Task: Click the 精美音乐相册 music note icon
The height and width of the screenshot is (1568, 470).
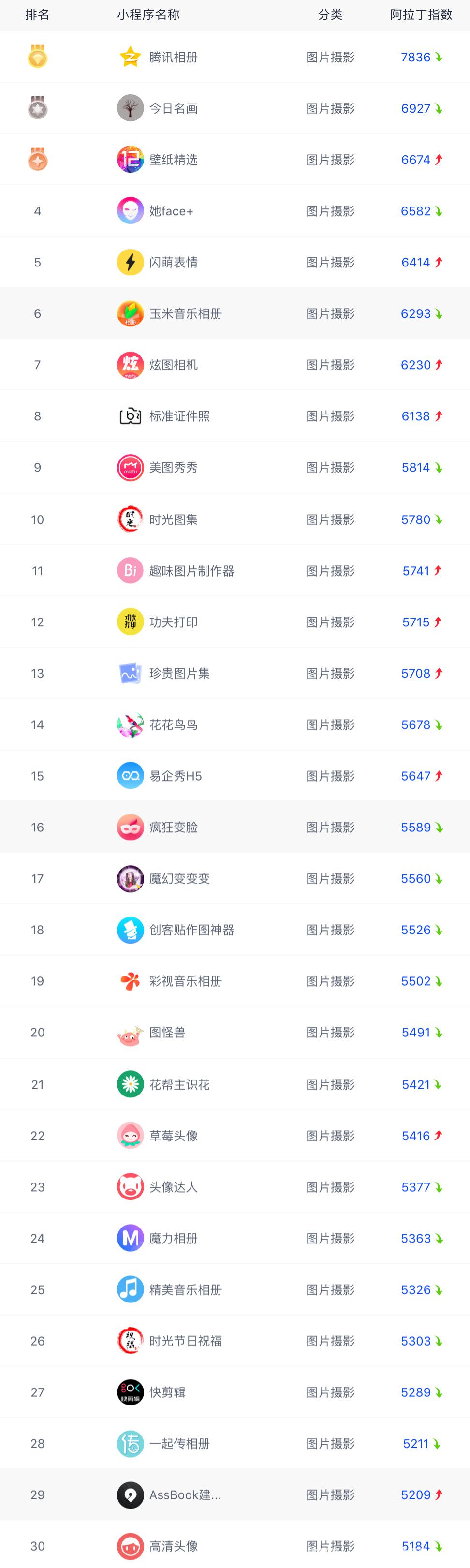Action: pyautogui.click(x=130, y=1289)
